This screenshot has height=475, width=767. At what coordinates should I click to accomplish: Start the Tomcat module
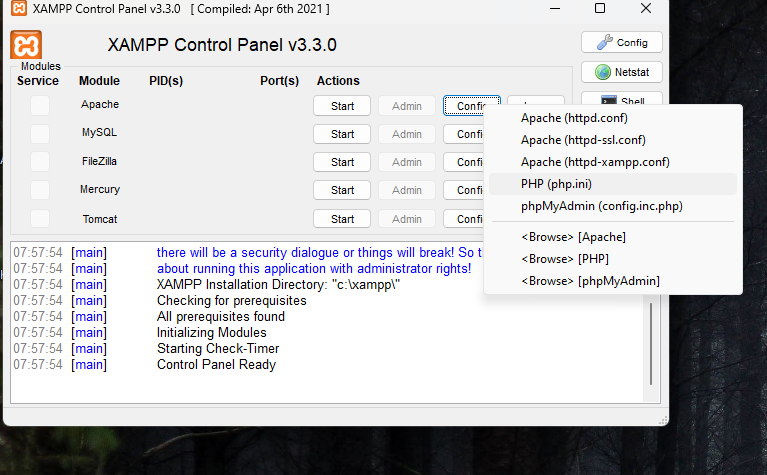pos(342,219)
